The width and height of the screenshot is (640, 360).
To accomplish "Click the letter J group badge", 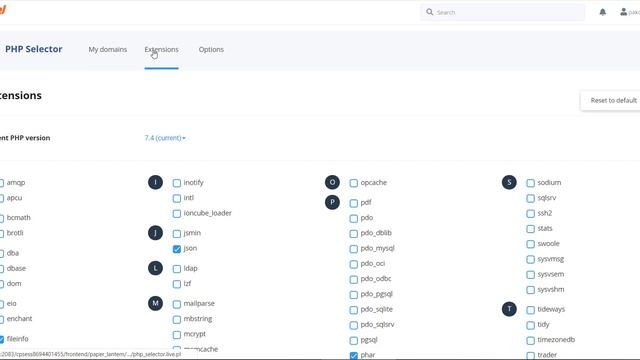I will (155, 233).
